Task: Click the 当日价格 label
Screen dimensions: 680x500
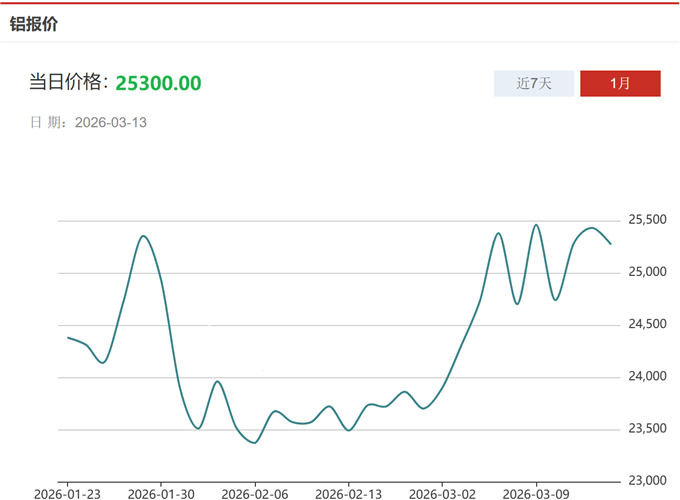Action: (69, 83)
